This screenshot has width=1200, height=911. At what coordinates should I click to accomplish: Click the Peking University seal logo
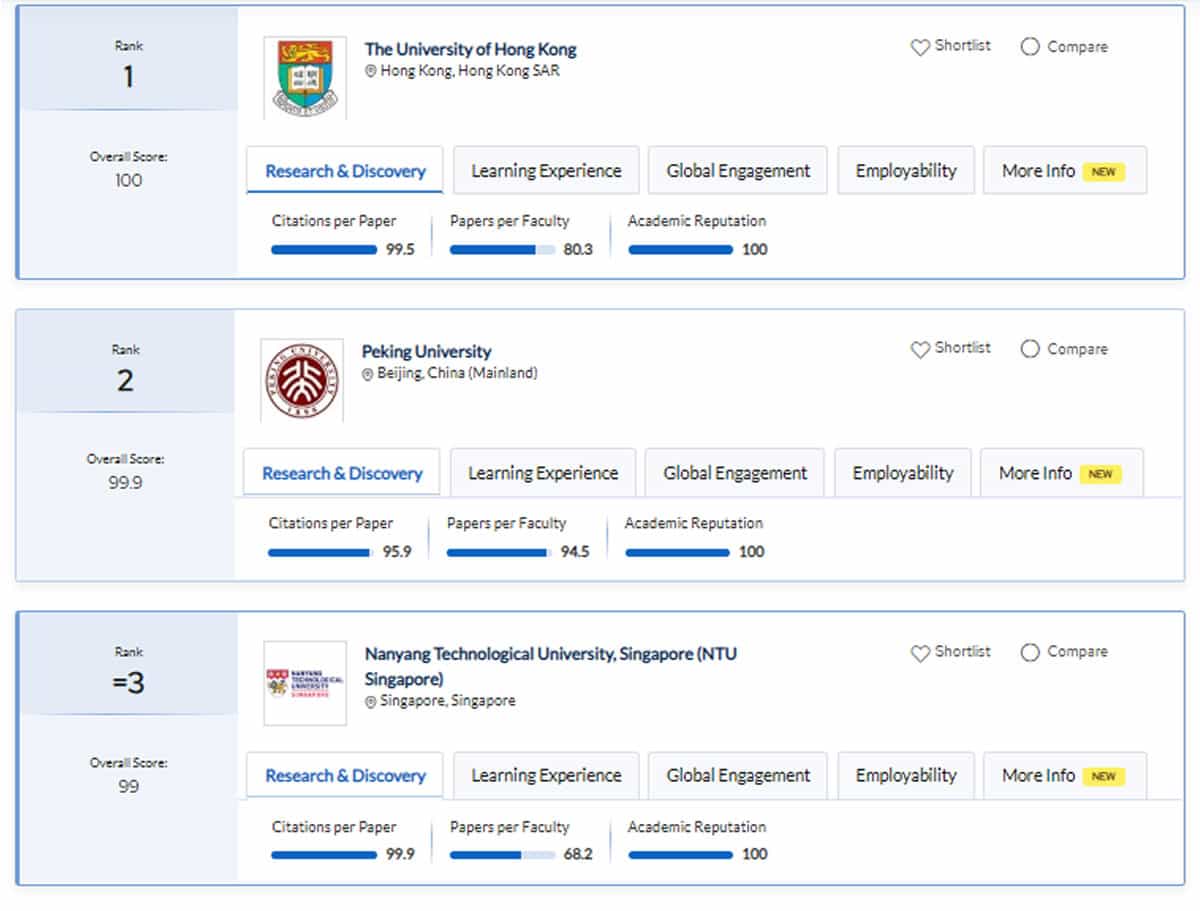pos(301,380)
